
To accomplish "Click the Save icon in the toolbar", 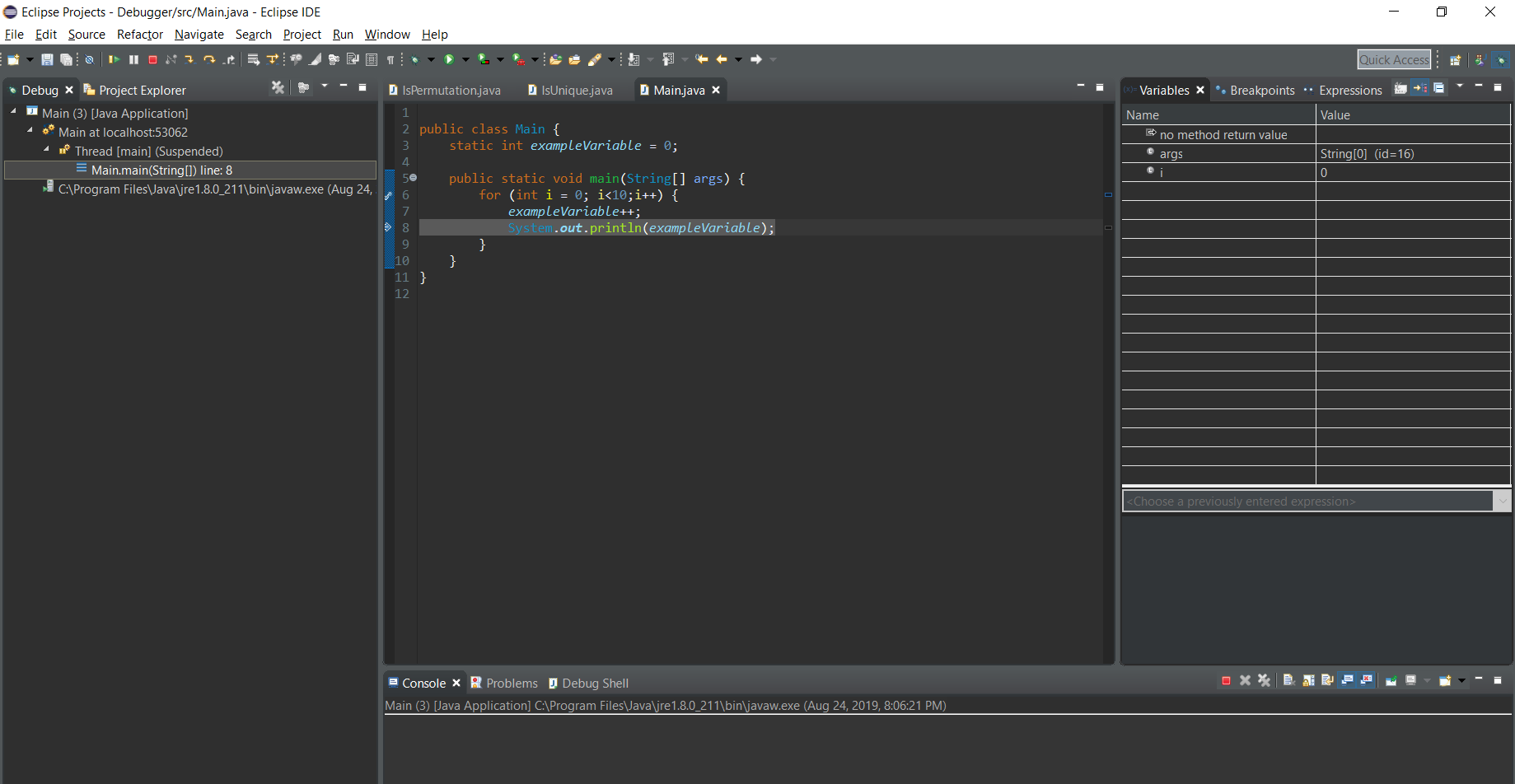I will (47, 59).
